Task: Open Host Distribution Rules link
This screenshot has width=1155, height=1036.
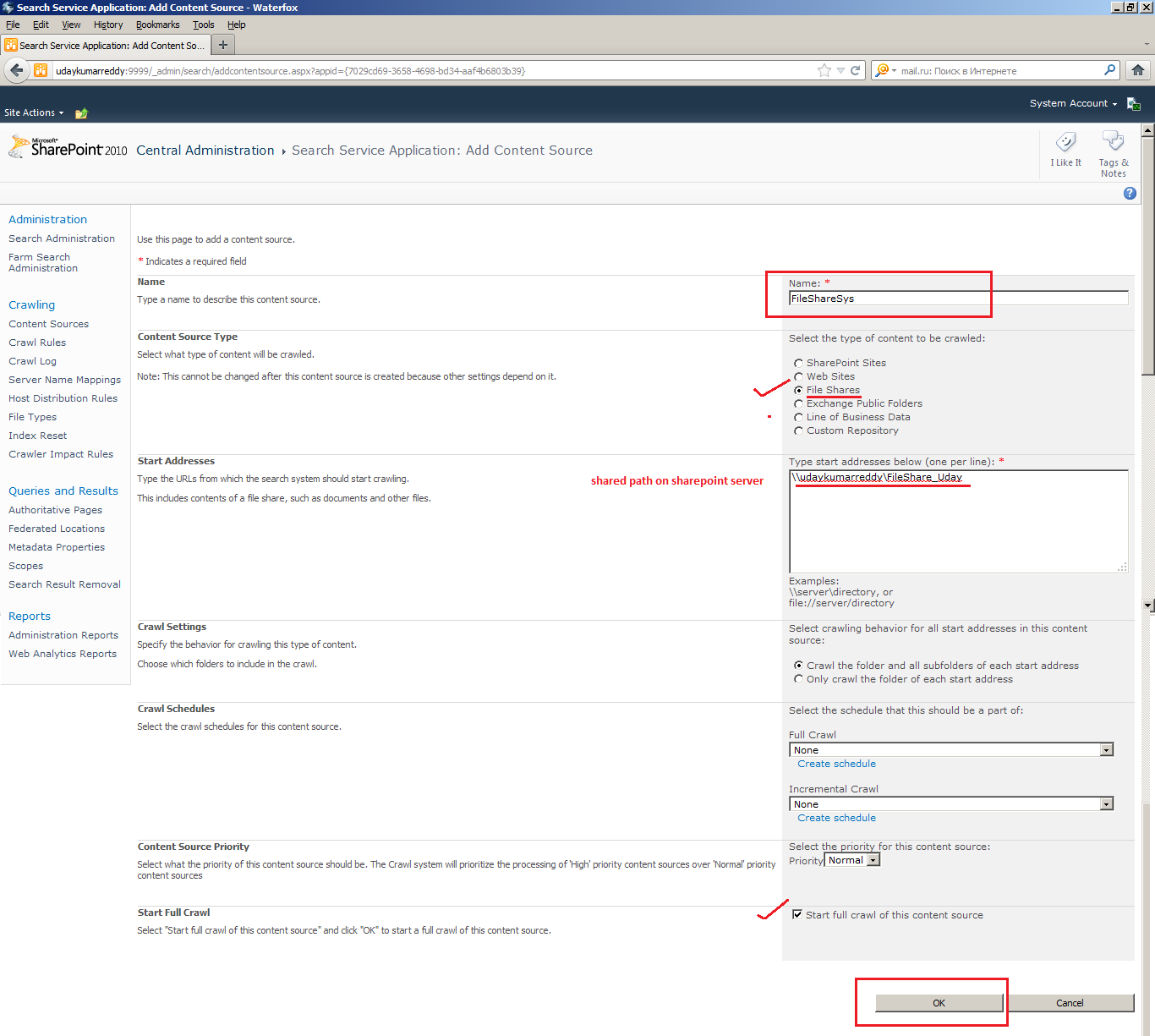Action: click(x=63, y=398)
